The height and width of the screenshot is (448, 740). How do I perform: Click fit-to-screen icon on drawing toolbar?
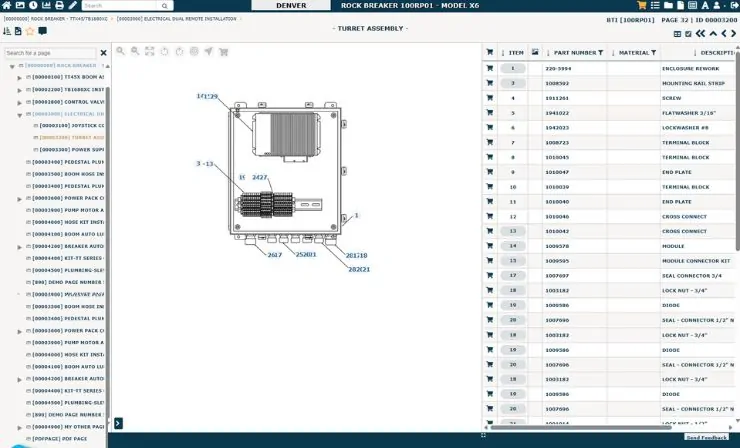pos(150,51)
